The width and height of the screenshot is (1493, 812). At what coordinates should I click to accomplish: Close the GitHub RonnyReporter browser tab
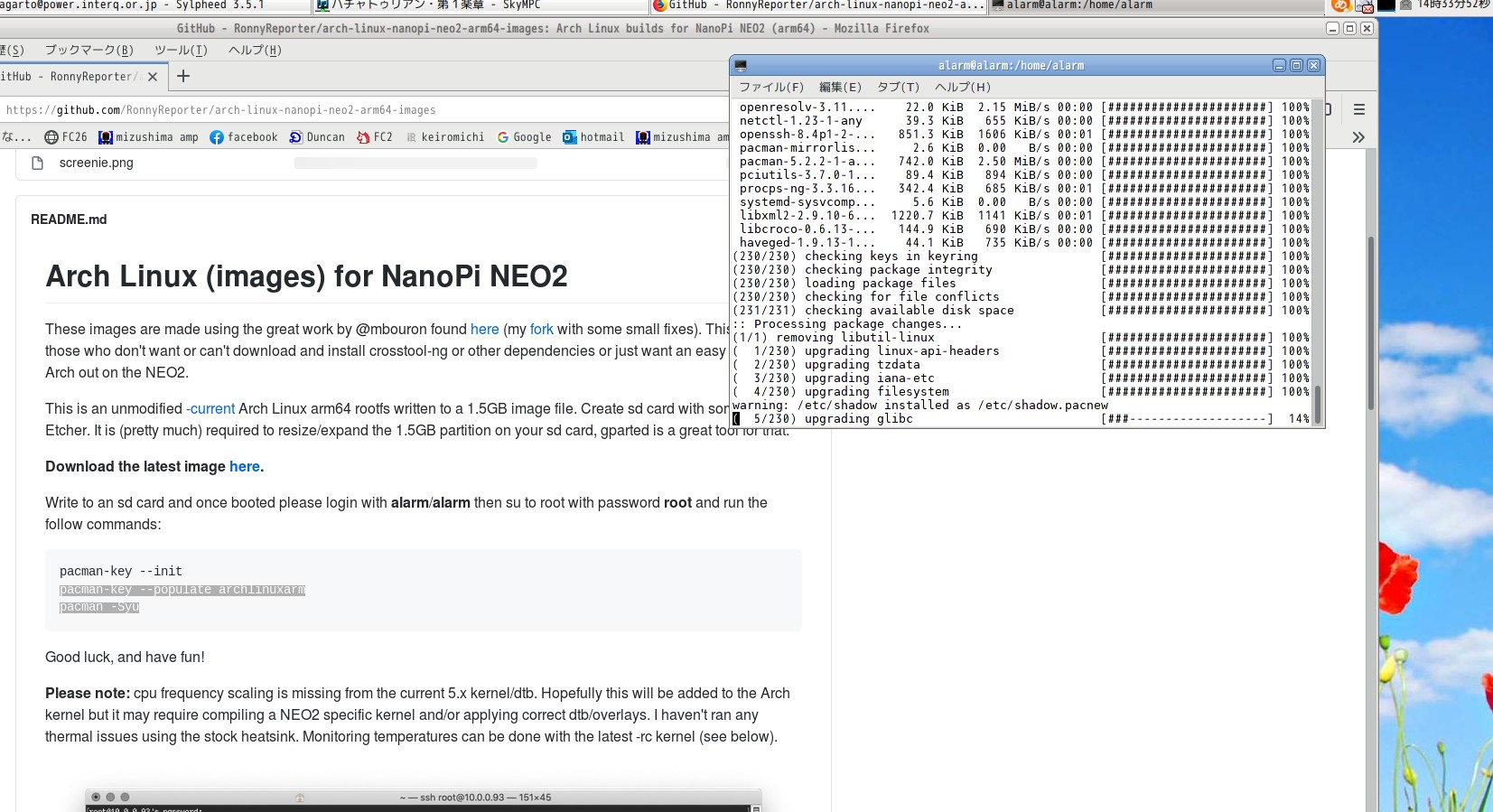tap(153, 77)
